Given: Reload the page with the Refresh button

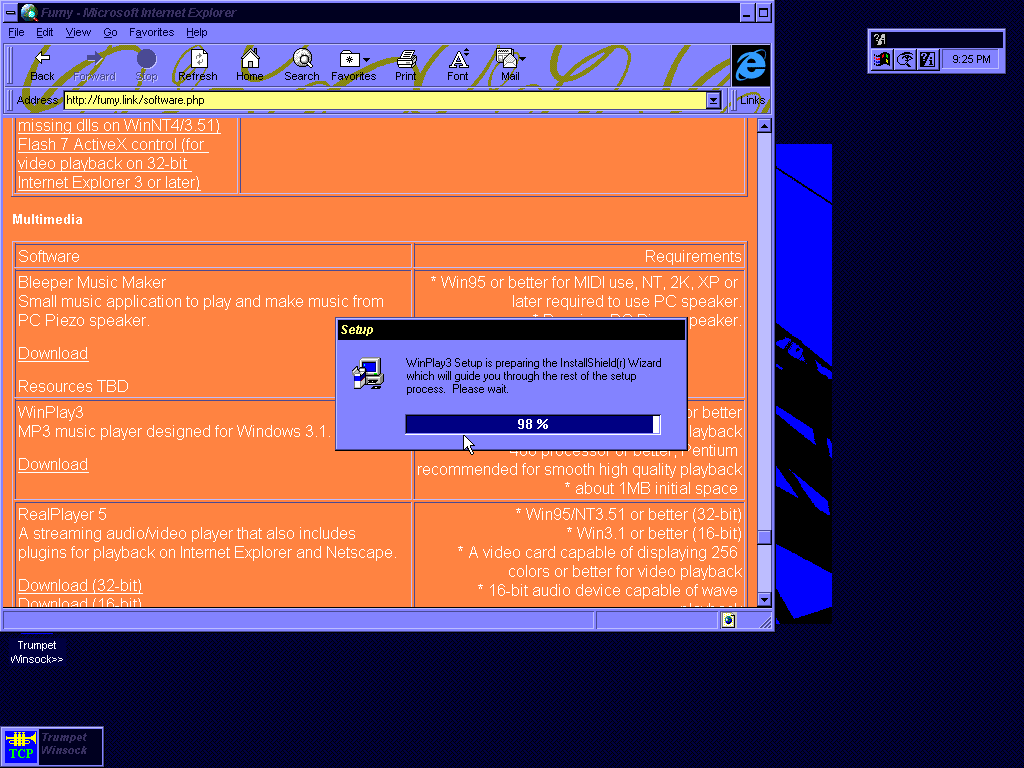Looking at the screenshot, I should coord(198,65).
